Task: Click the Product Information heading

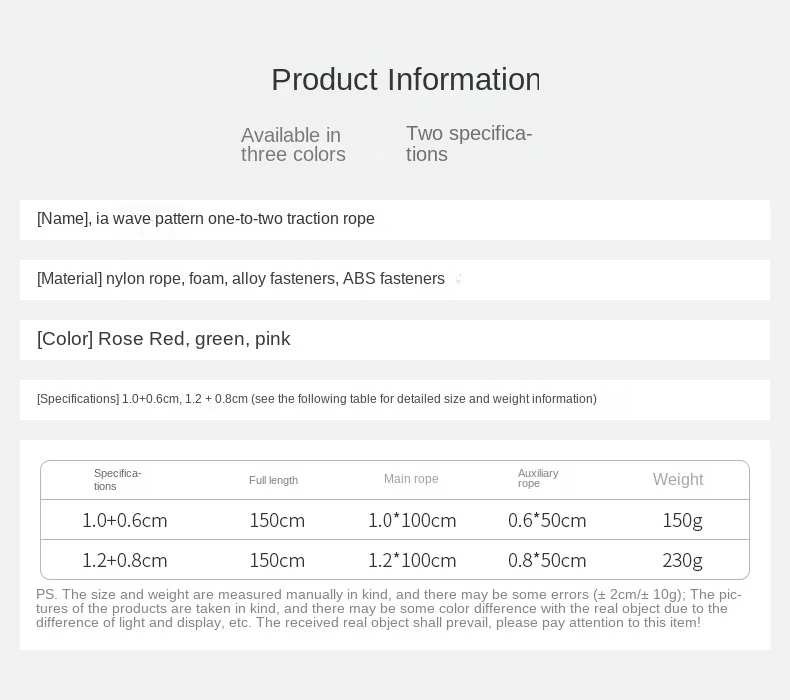Action: click(x=404, y=80)
